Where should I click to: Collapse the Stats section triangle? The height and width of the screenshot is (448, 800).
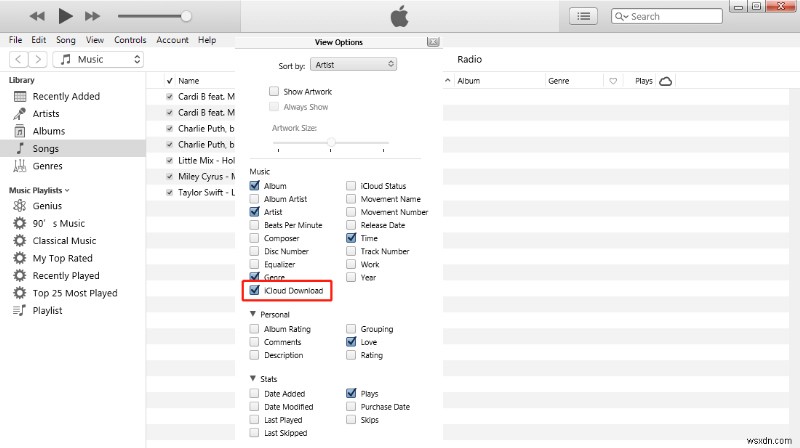253,379
